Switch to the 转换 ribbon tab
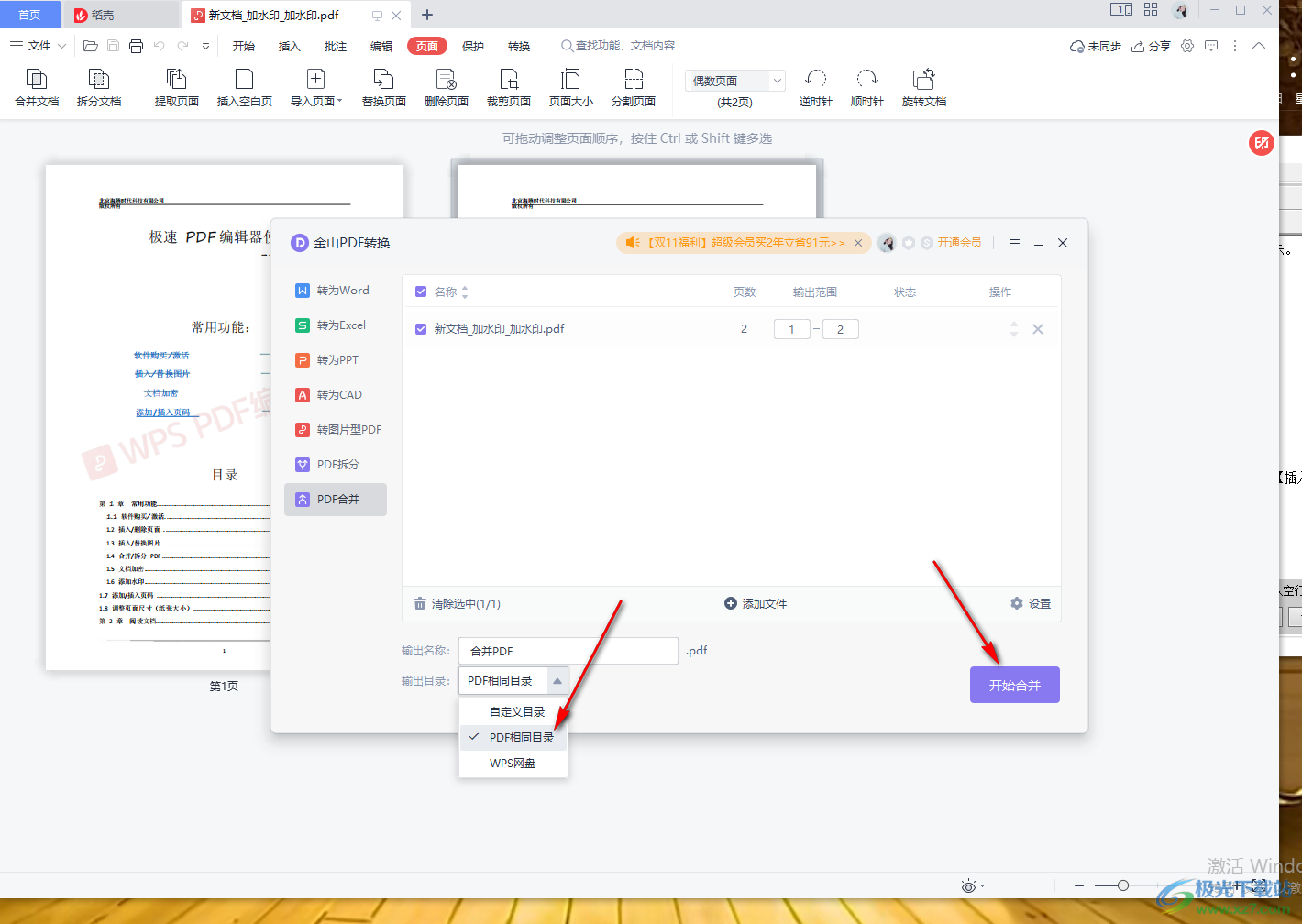The height and width of the screenshot is (924, 1302). pos(518,46)
